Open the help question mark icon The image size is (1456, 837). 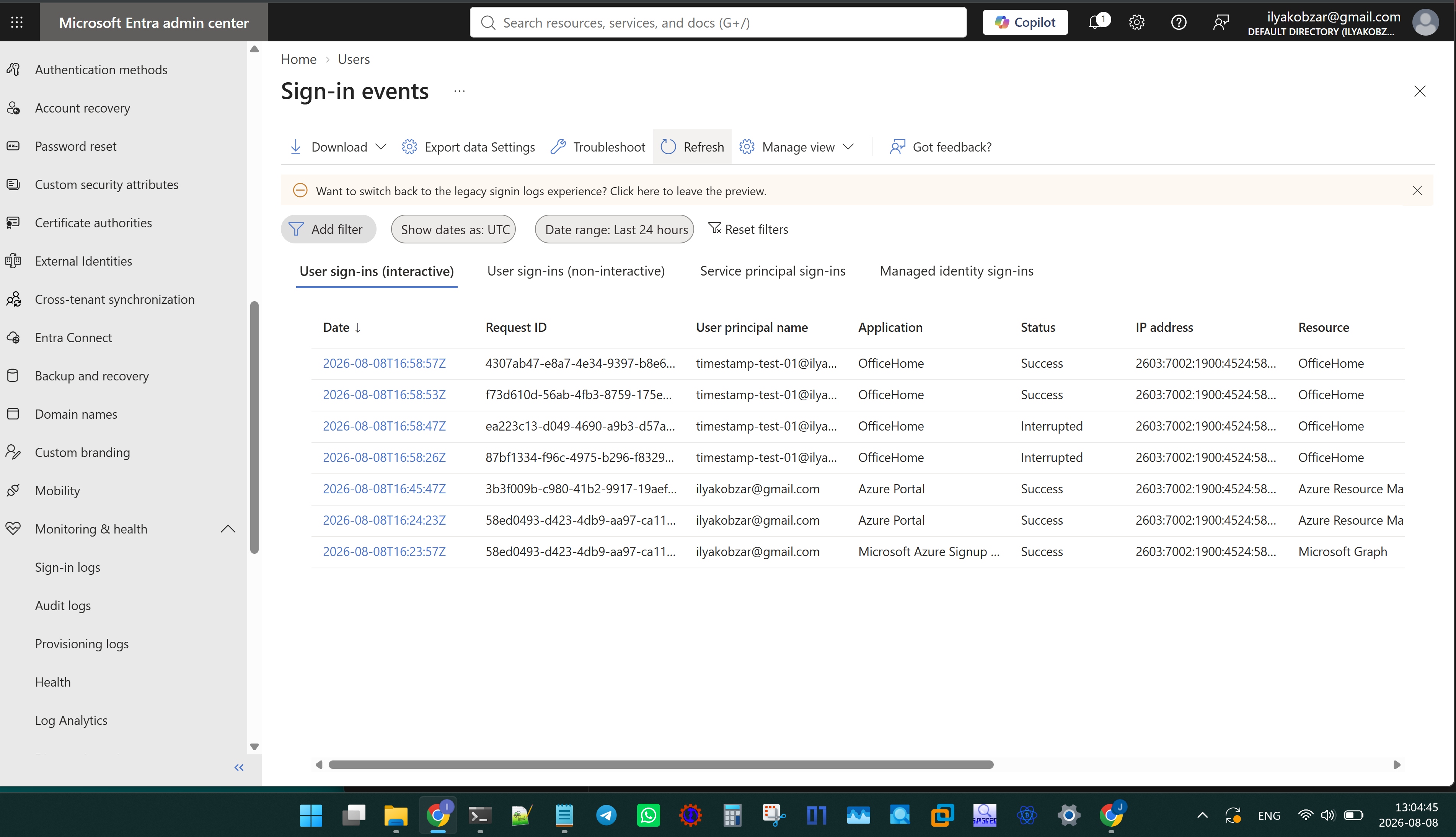pos(1179,23)
